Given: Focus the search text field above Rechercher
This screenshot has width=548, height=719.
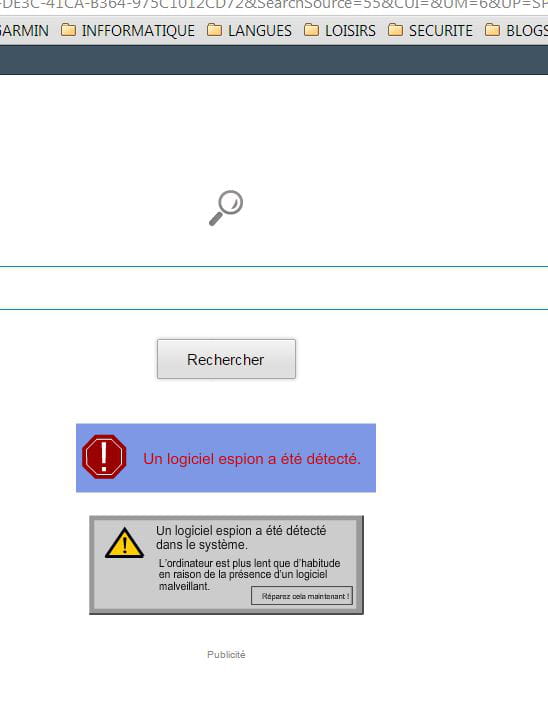Looking at the screenshot, I should (x=274, y=288).
